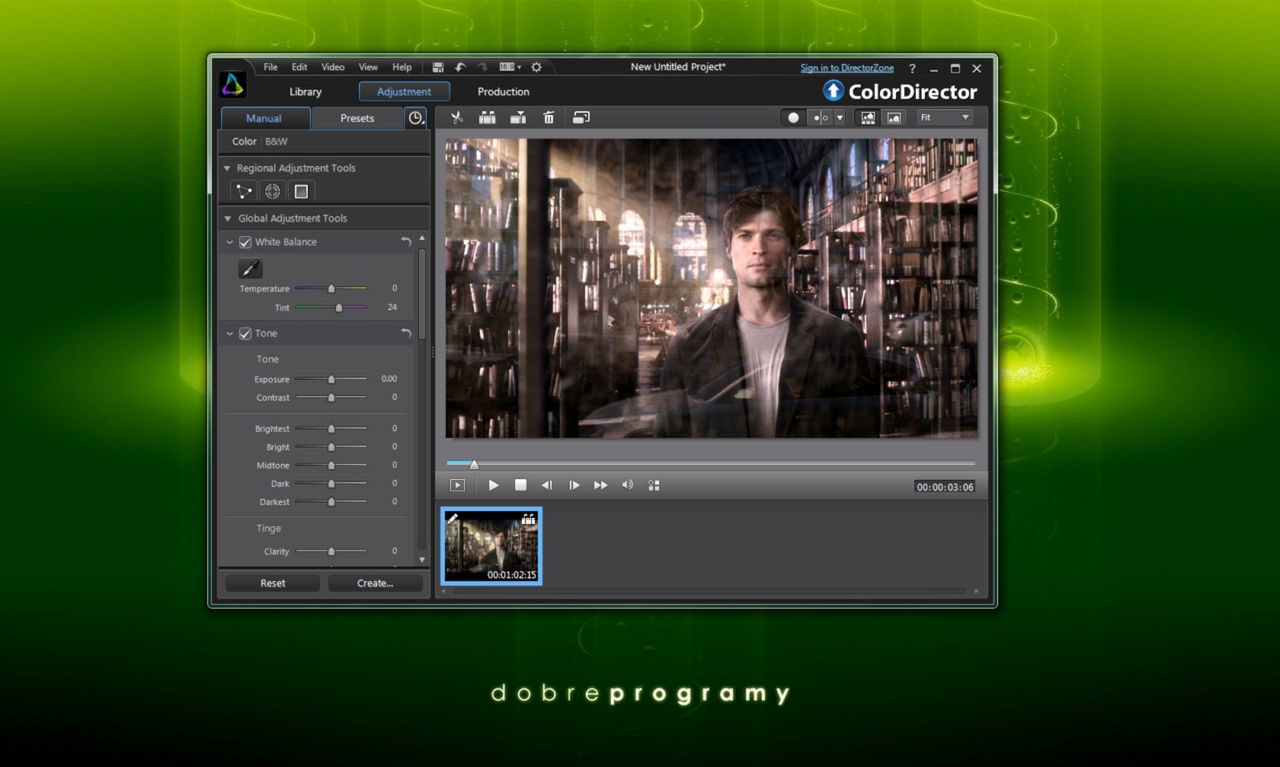Click the save project floppy icon
Screen dimensions: 1280x767
click(438, 67)
